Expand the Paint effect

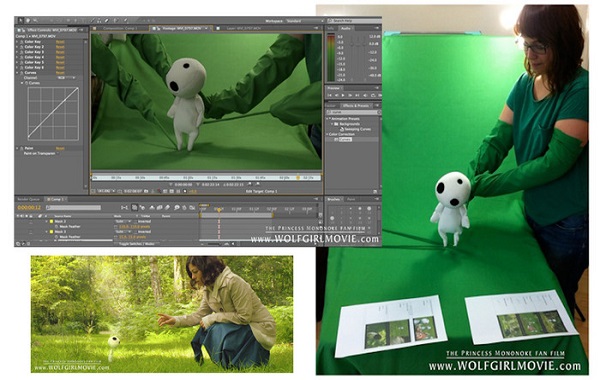tap(17, 148)
